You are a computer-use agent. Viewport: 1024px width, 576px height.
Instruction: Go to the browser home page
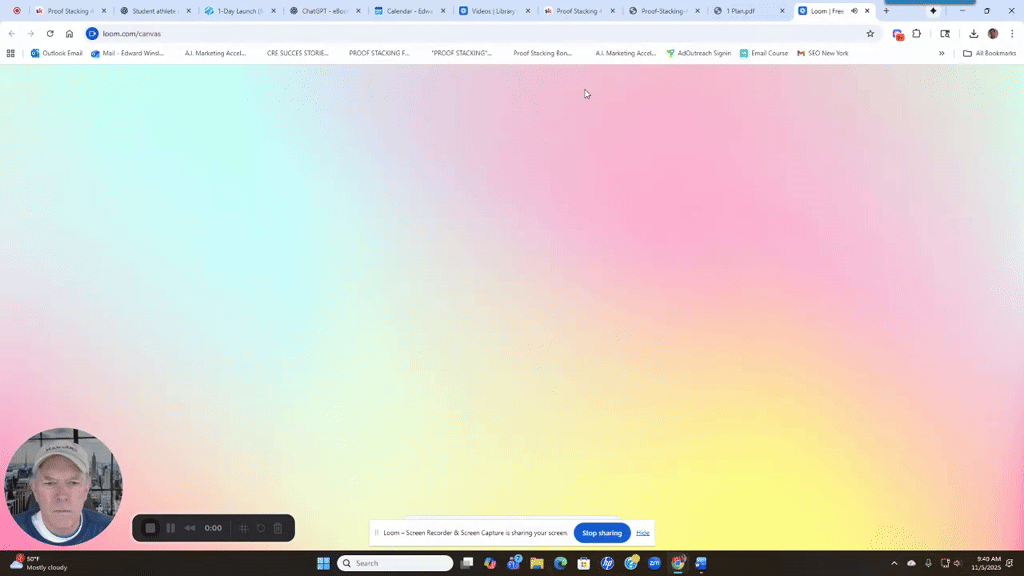(69, 33)
